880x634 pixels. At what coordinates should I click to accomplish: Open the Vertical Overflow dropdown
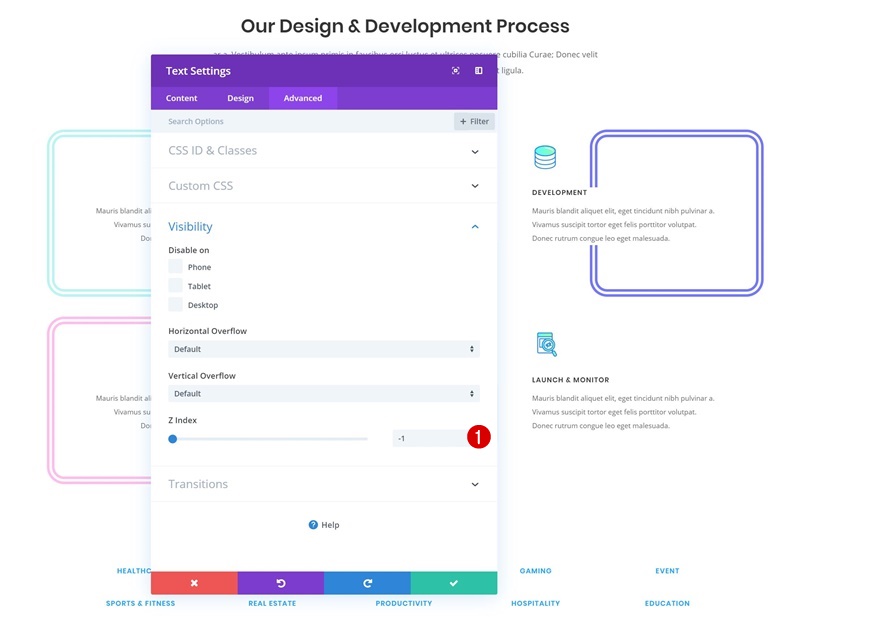pyautogui.click(x=323, y=394)
